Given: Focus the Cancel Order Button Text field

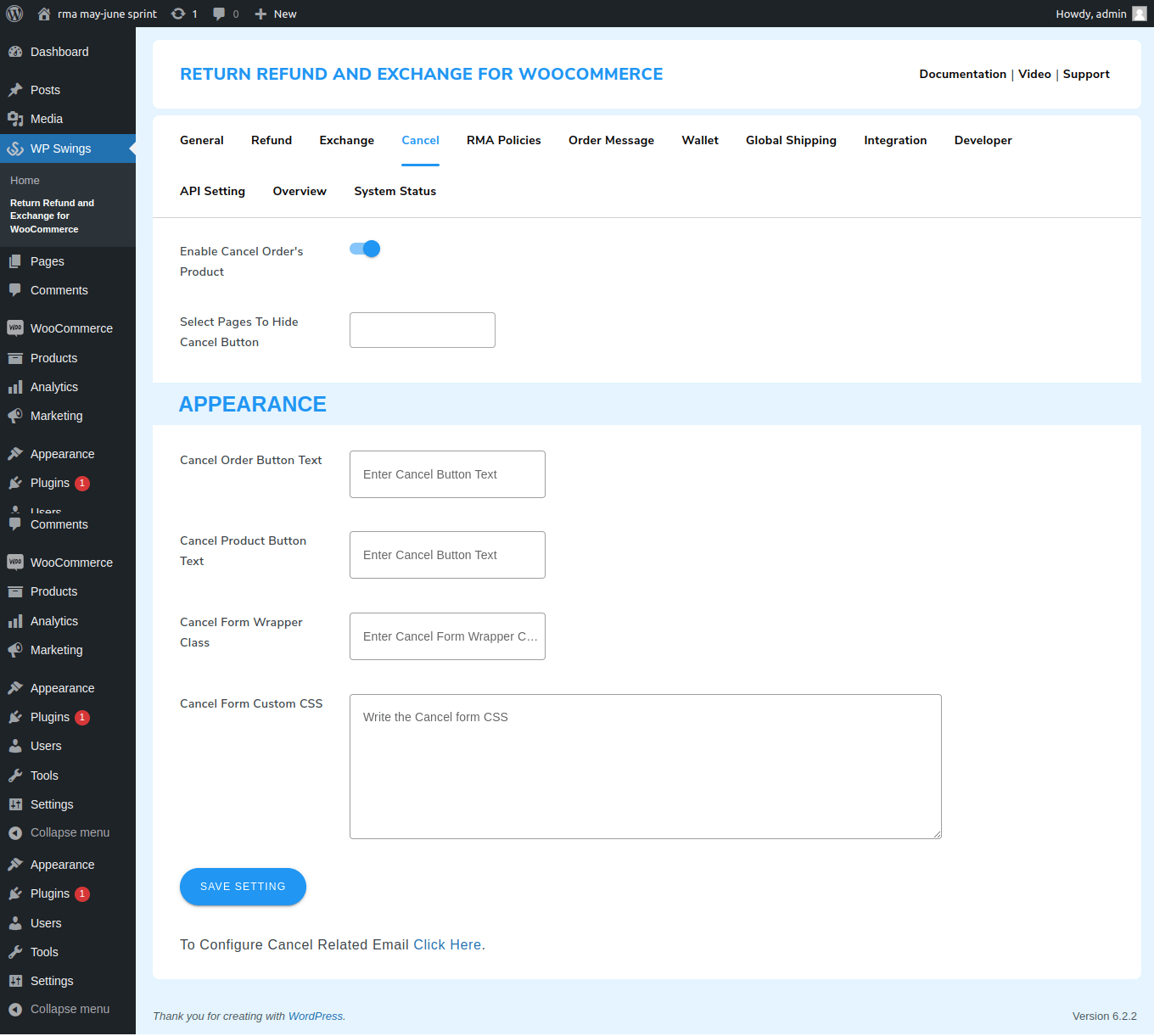Looking at the screenshot, I should click(x=447, y=474).
